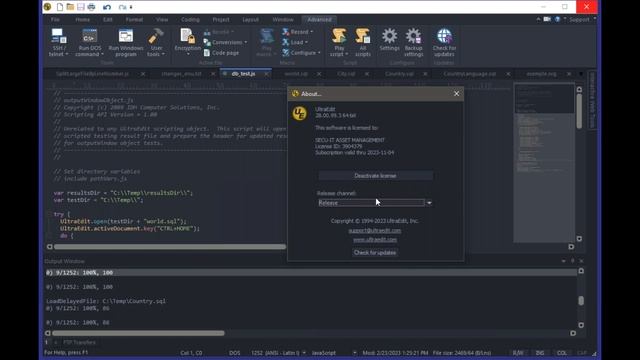
Task: Open the document tab list dropdown arrow
Action: click(x=581, y=74)
